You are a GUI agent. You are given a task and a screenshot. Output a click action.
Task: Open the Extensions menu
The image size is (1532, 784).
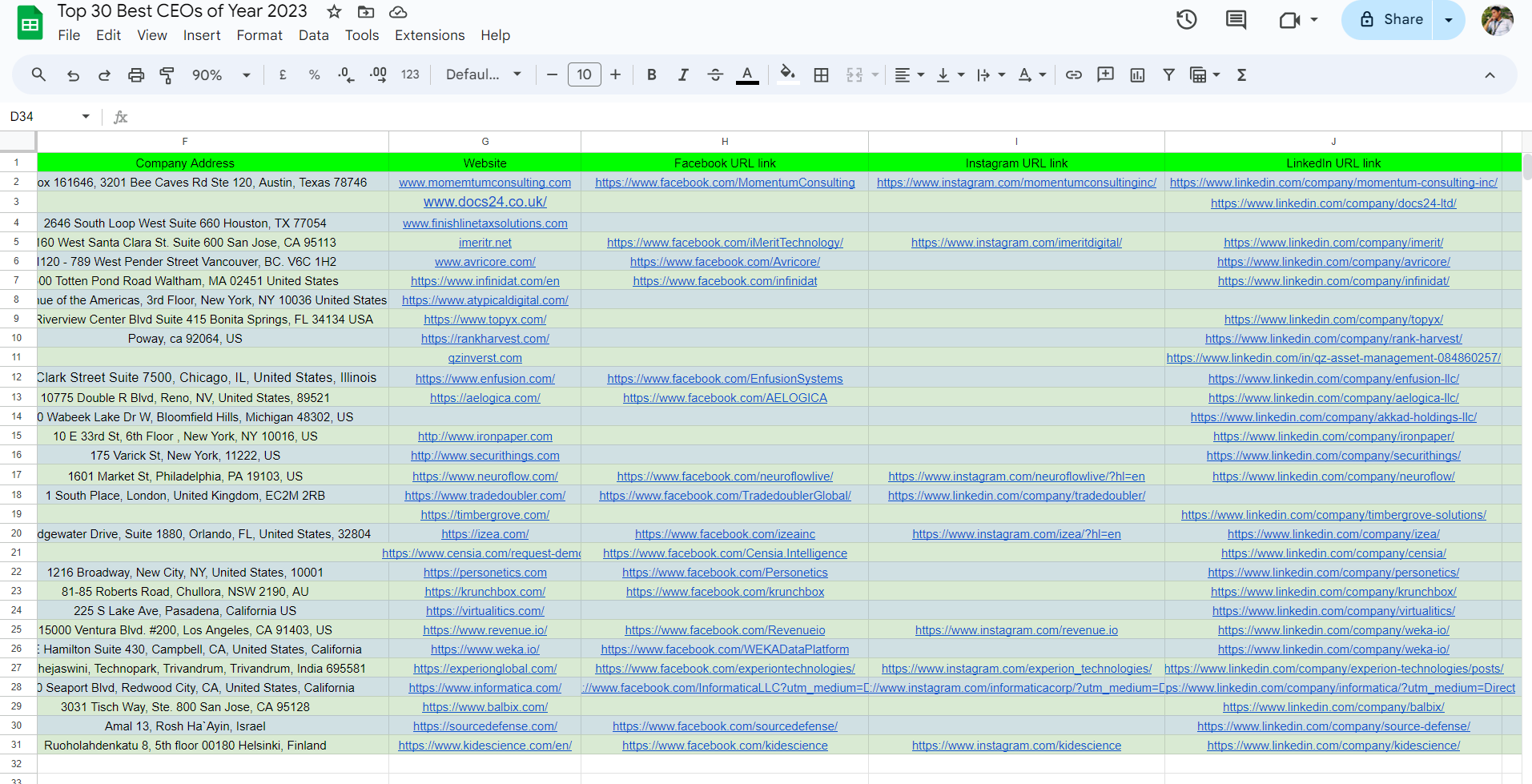pyautogui.click(x=429, y=35)
